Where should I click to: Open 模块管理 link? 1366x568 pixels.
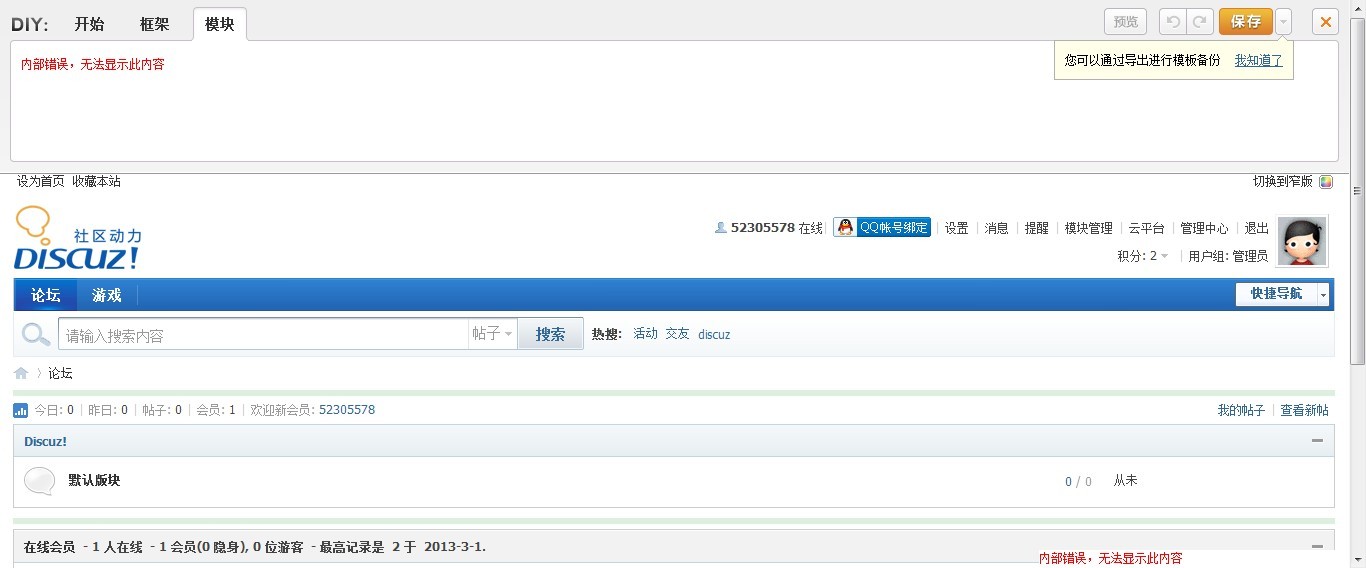tap(1089, 228)
